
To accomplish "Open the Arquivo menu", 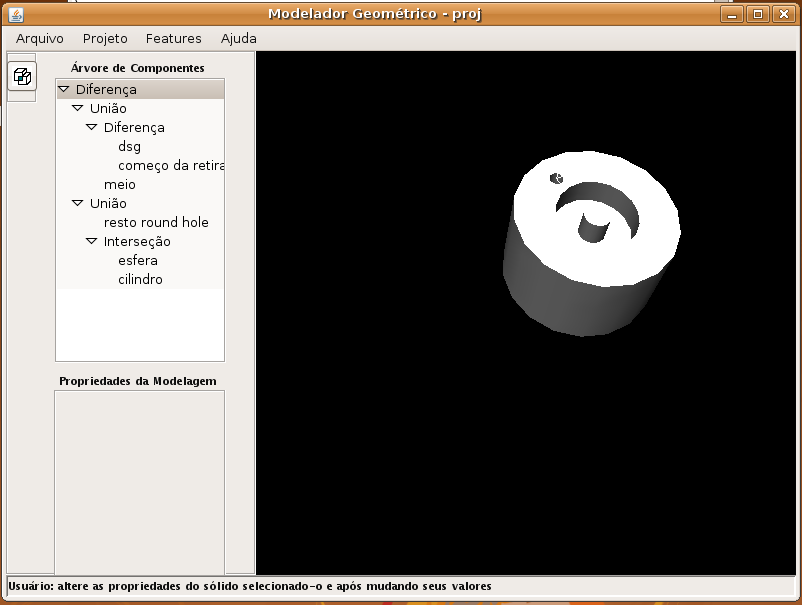I will pos(40,38).
